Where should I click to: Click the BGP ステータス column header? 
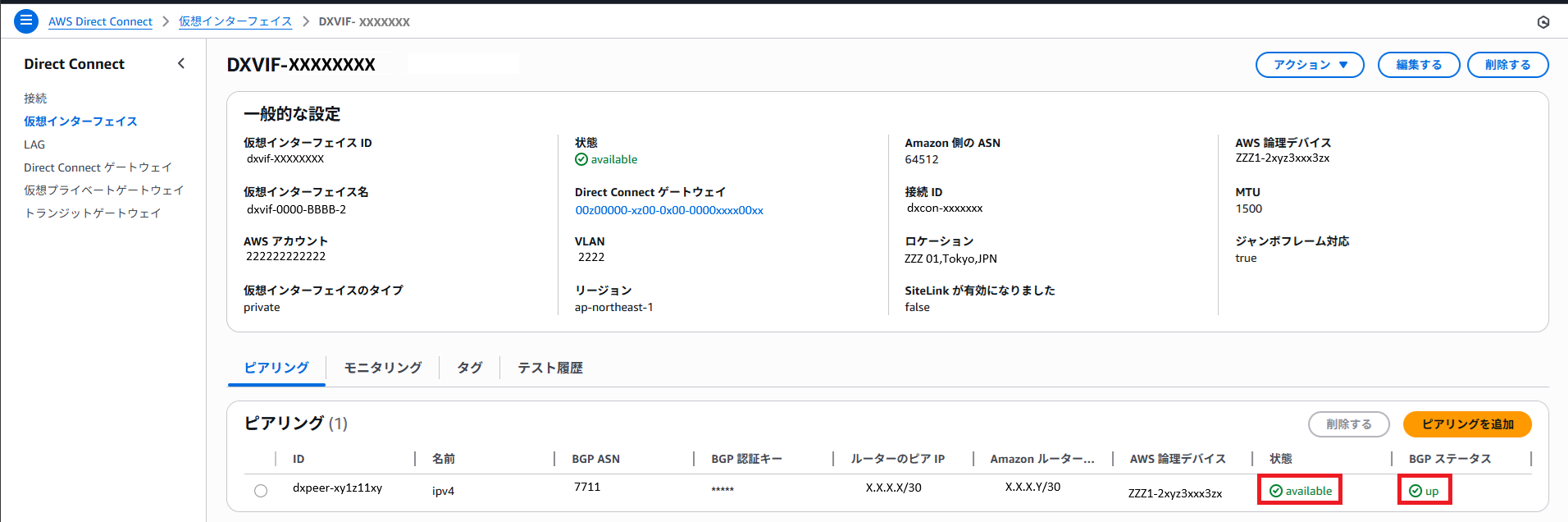tap(1450, 459)
